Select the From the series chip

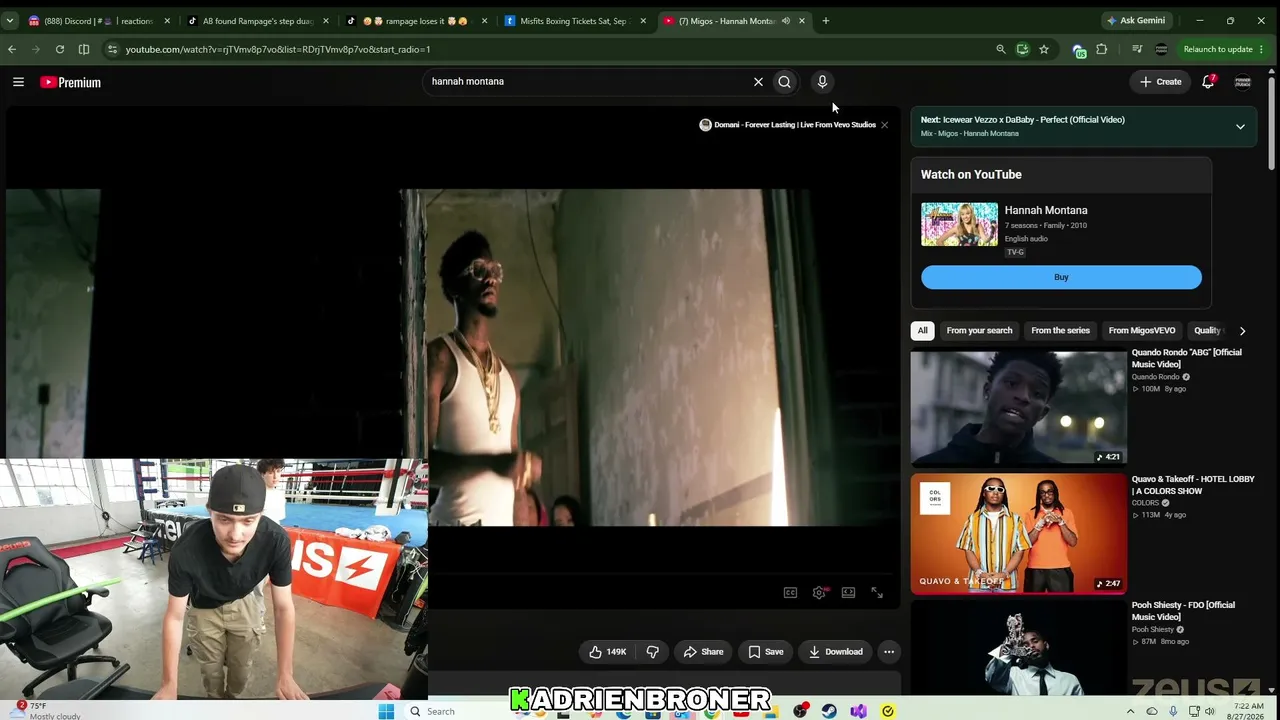click(1060, 331)
